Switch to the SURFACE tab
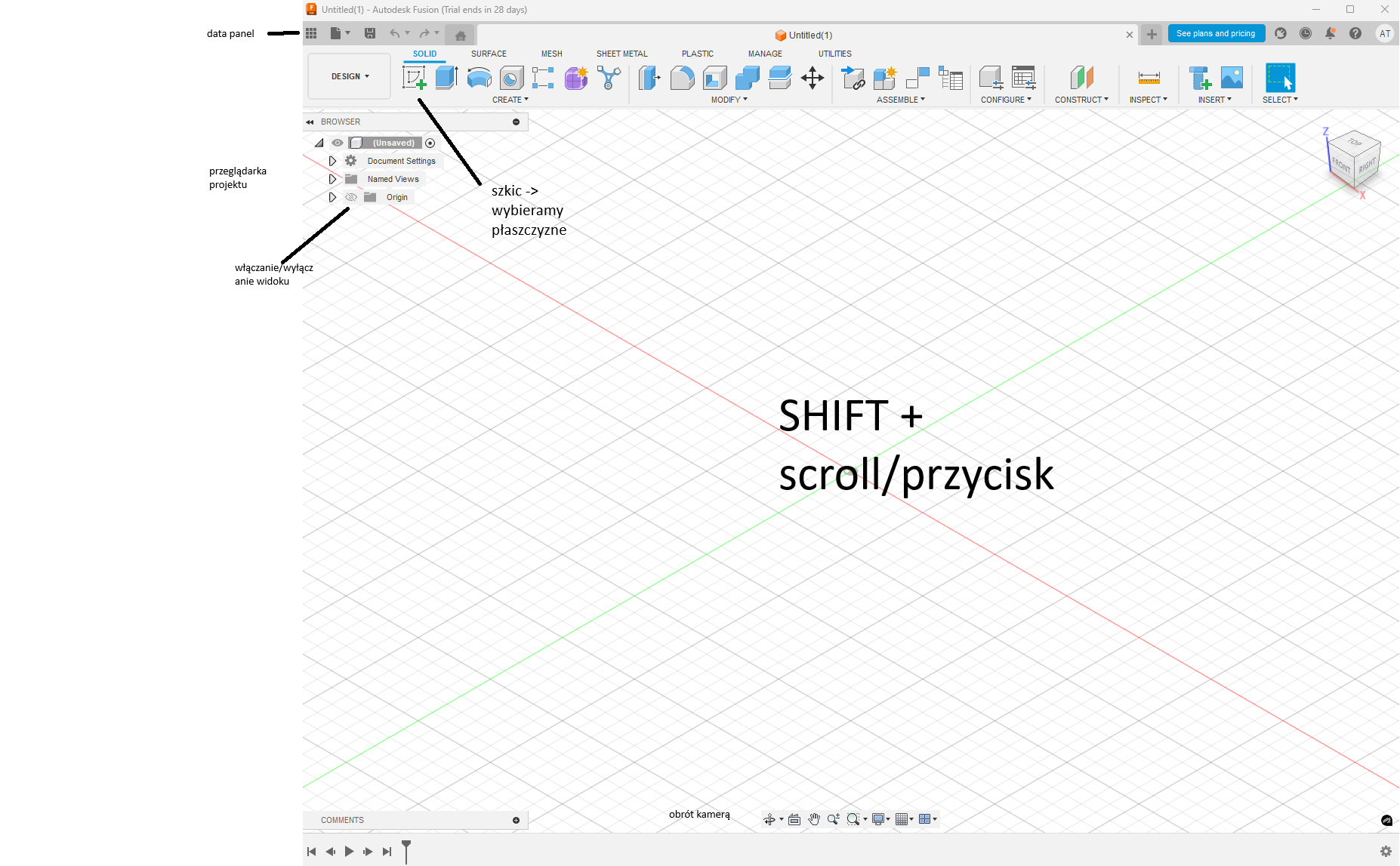This screenshot has height=866, width=1400. point(489,54)
